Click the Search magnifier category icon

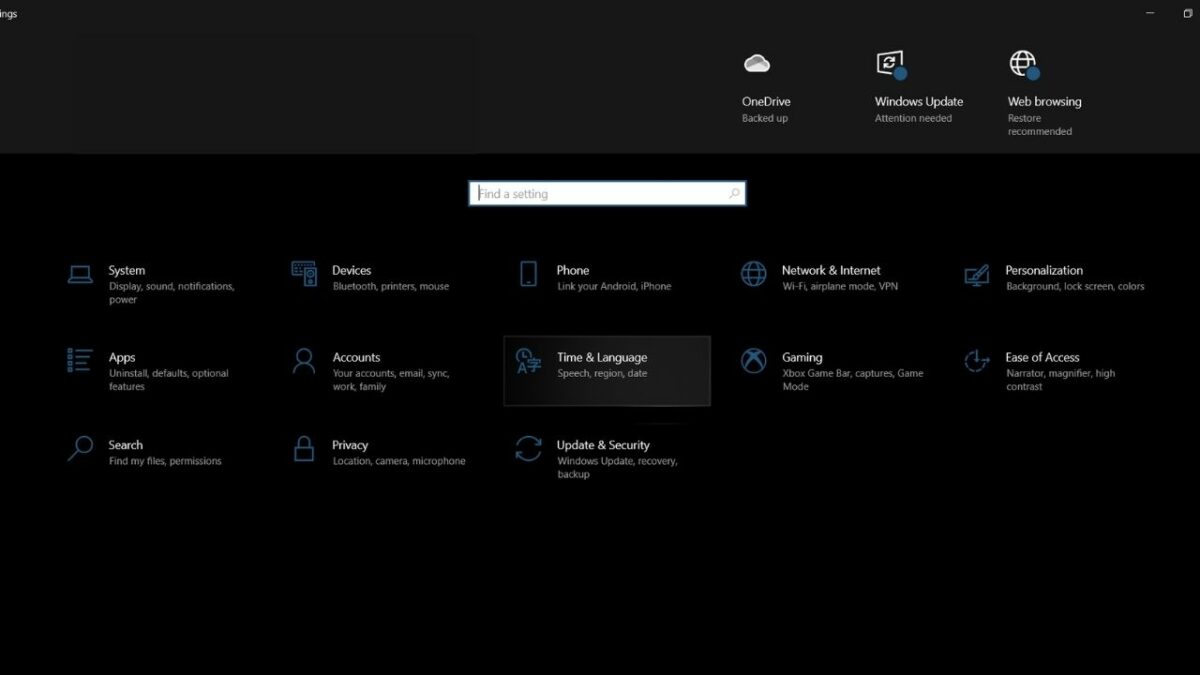click(x=80, y=449)
